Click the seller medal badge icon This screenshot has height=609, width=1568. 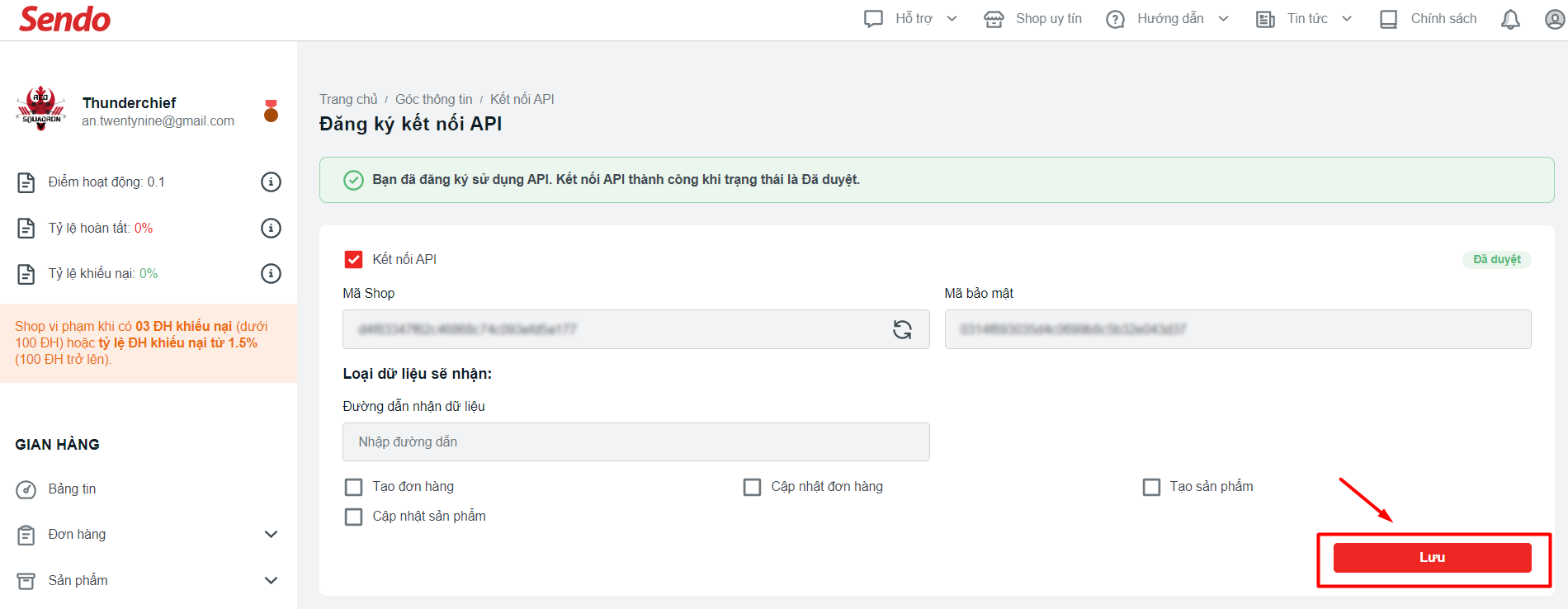(x=271, y=111)
